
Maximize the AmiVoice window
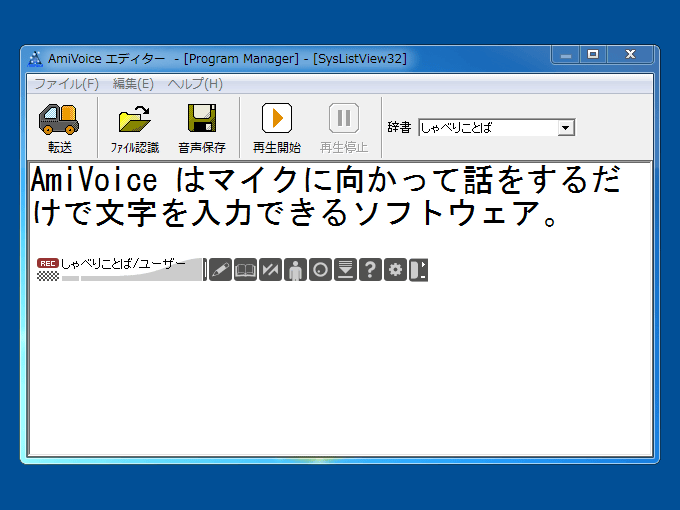point(593,55)
